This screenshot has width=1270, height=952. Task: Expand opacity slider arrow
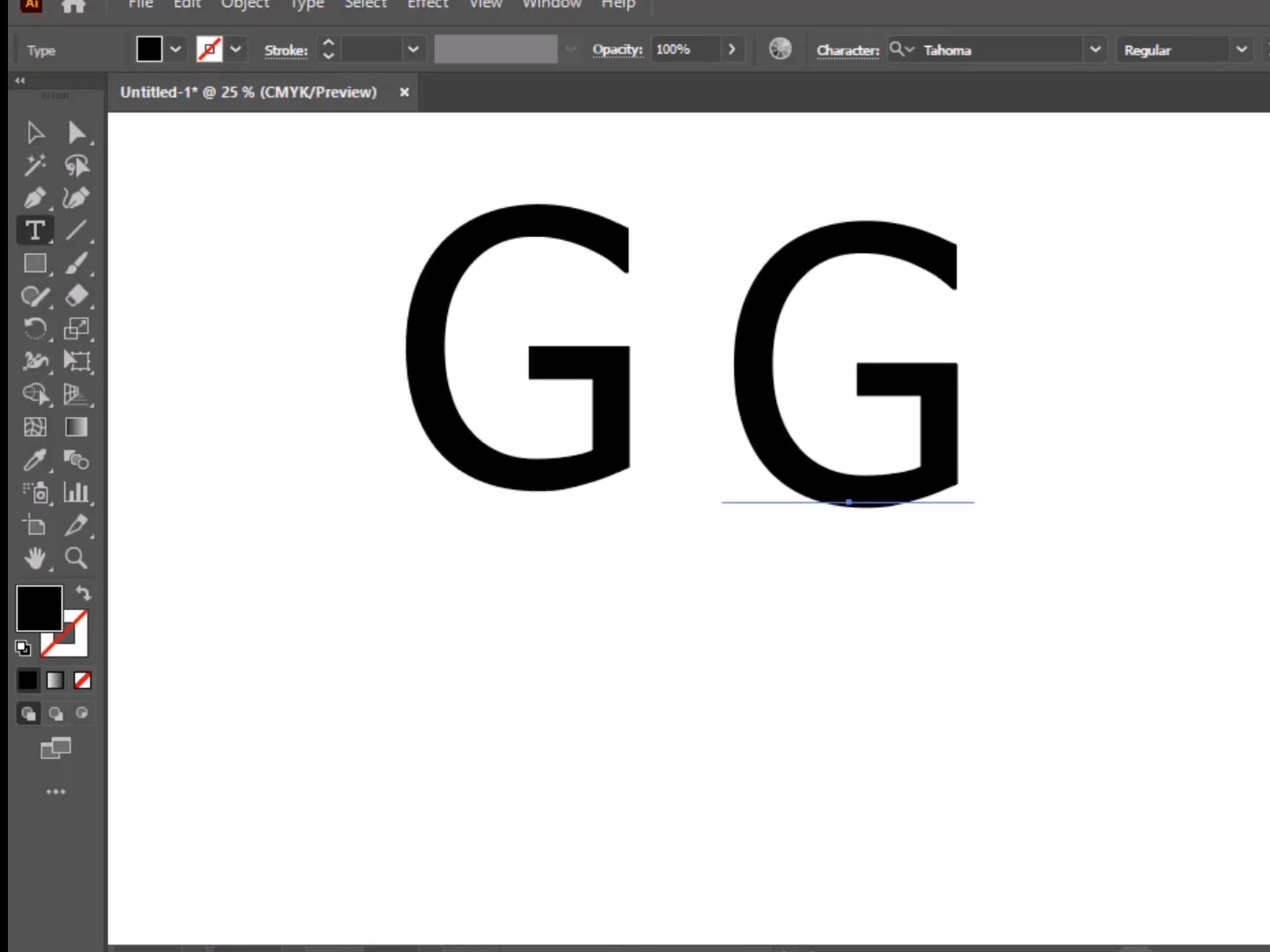coord(732,49)
